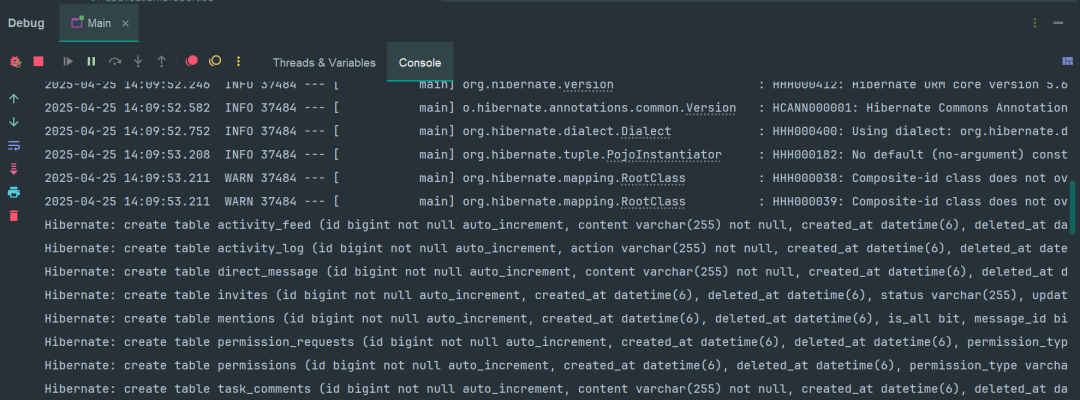Select the Console tab
This screenshot has height=400, width=1080.
[420, 63]
